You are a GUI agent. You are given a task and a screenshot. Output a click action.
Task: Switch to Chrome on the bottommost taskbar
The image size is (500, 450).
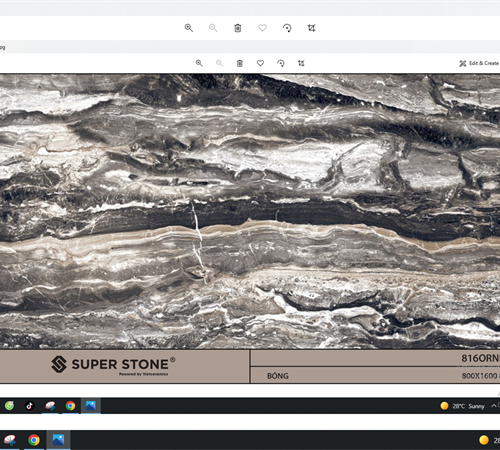(34, 440)
